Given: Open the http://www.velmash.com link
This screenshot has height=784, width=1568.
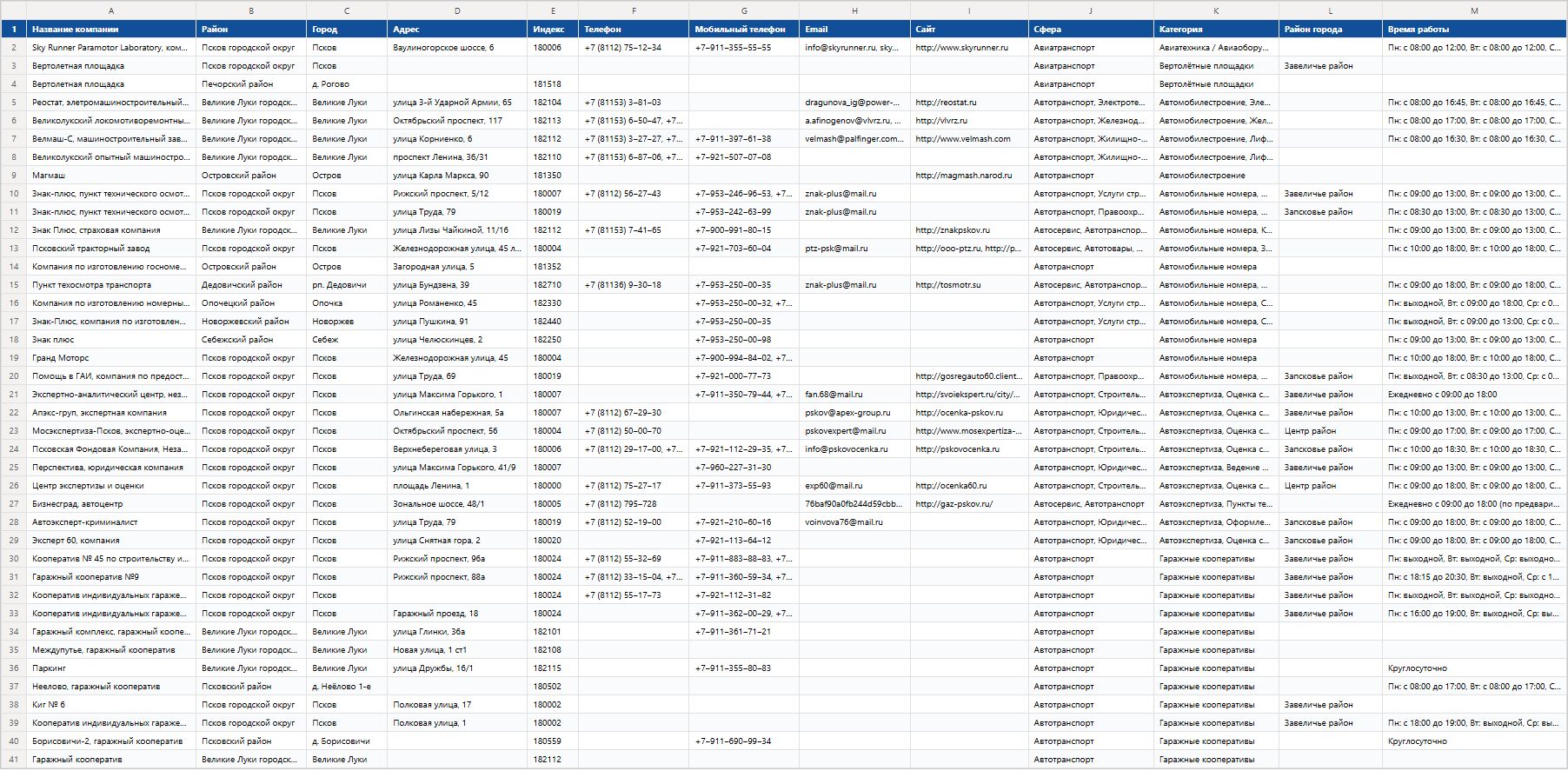Looking at the screenshot, I should 963,139.
